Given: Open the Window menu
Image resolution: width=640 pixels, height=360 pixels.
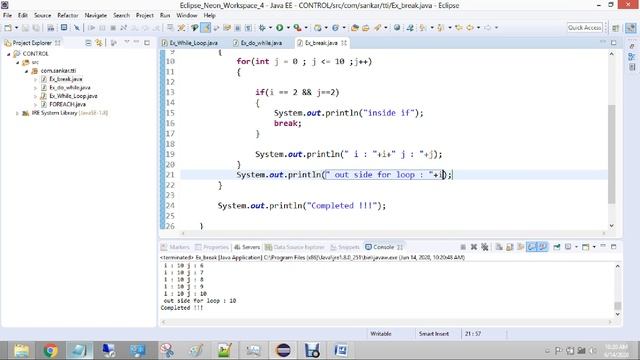Looking at the screenshot, I should pos(187,15).
